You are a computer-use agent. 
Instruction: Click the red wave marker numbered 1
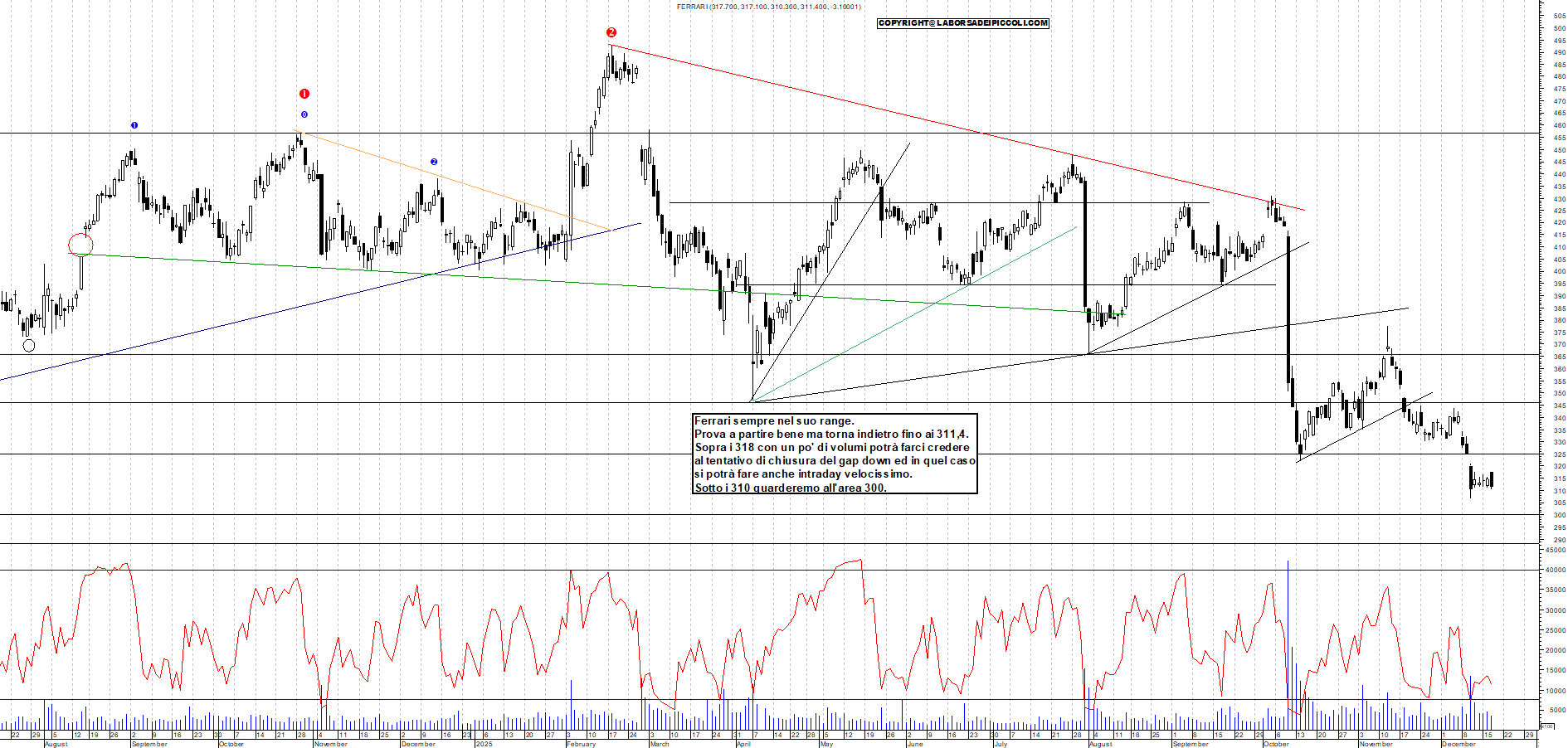(304, 94)
